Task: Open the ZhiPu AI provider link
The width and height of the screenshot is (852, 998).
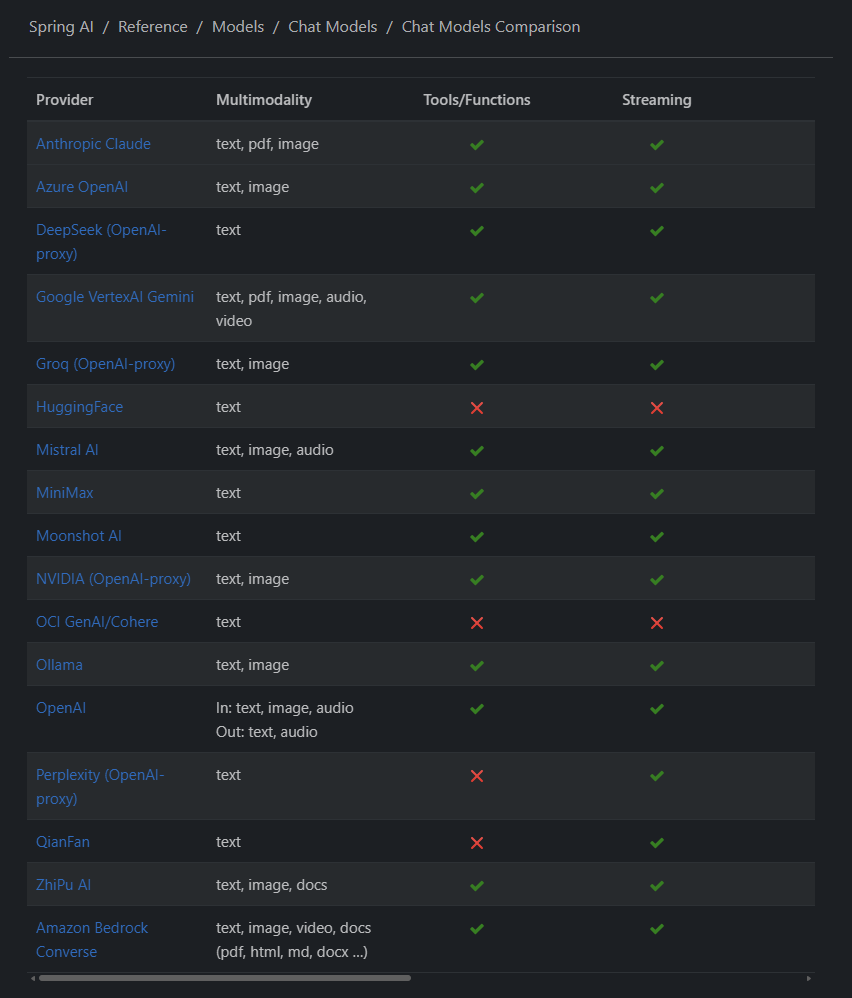Action: coord(63,885)
